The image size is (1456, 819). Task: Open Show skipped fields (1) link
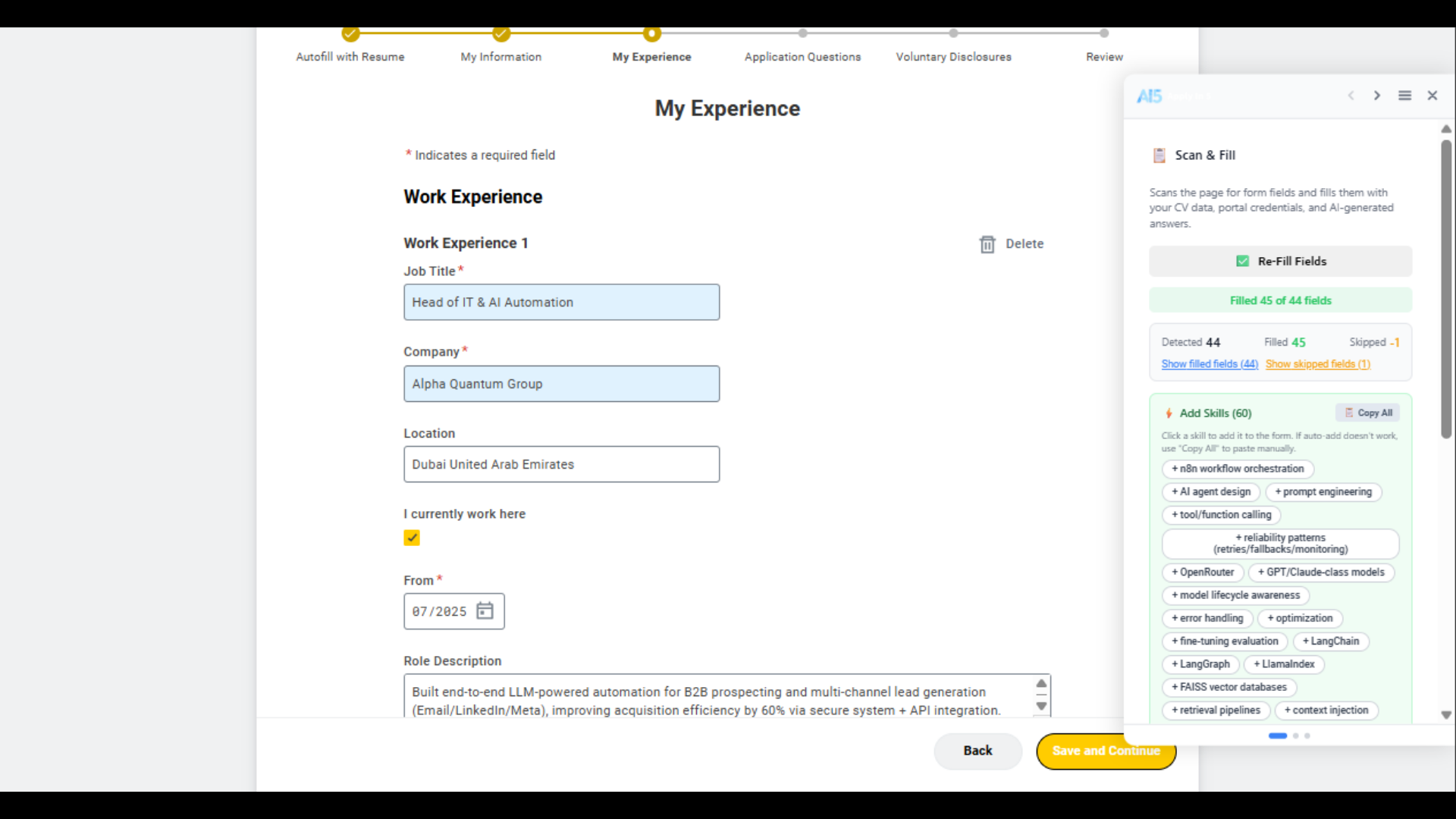[1319, 365]
